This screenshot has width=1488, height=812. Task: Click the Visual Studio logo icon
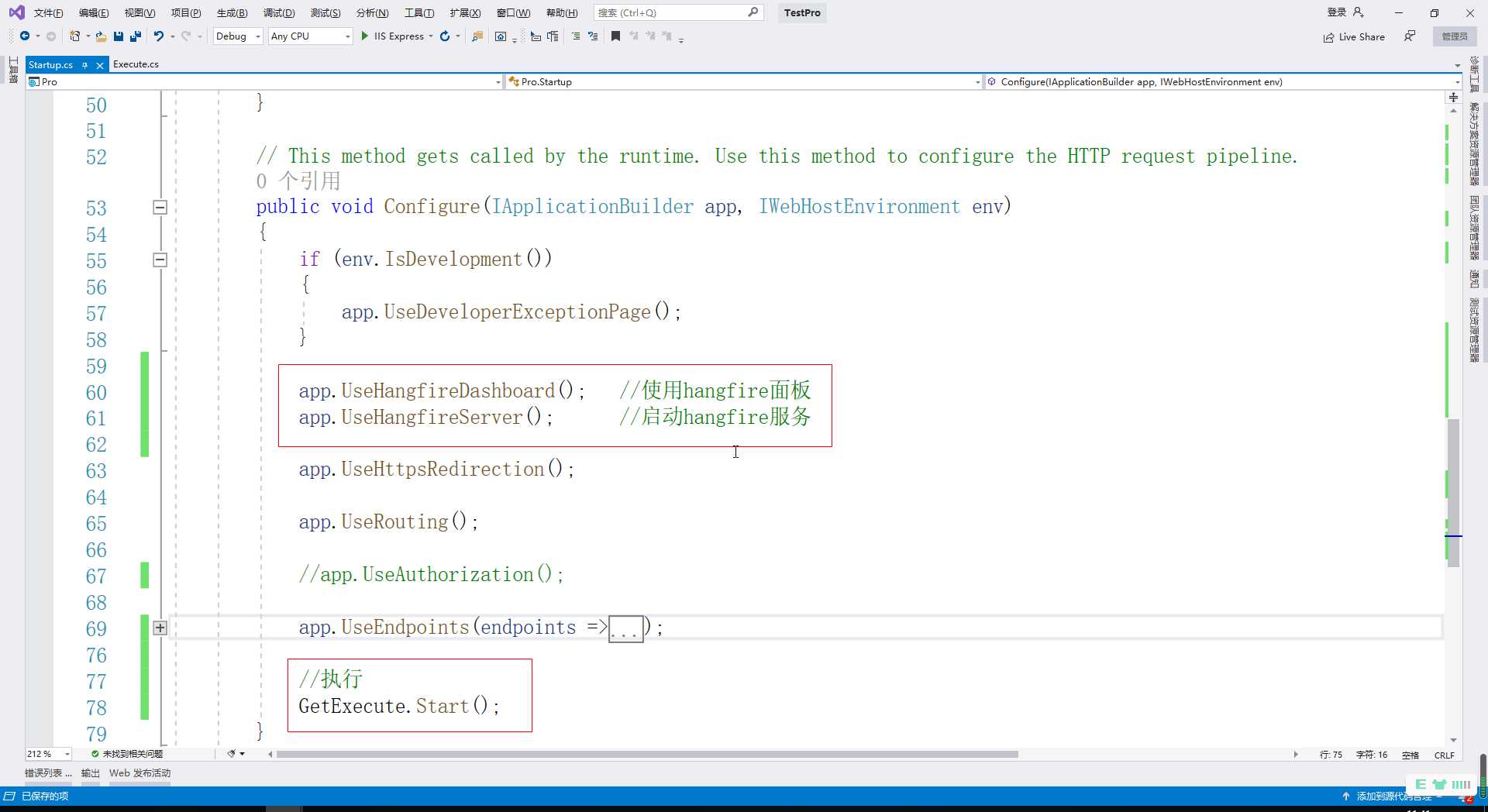pos(16,12)
